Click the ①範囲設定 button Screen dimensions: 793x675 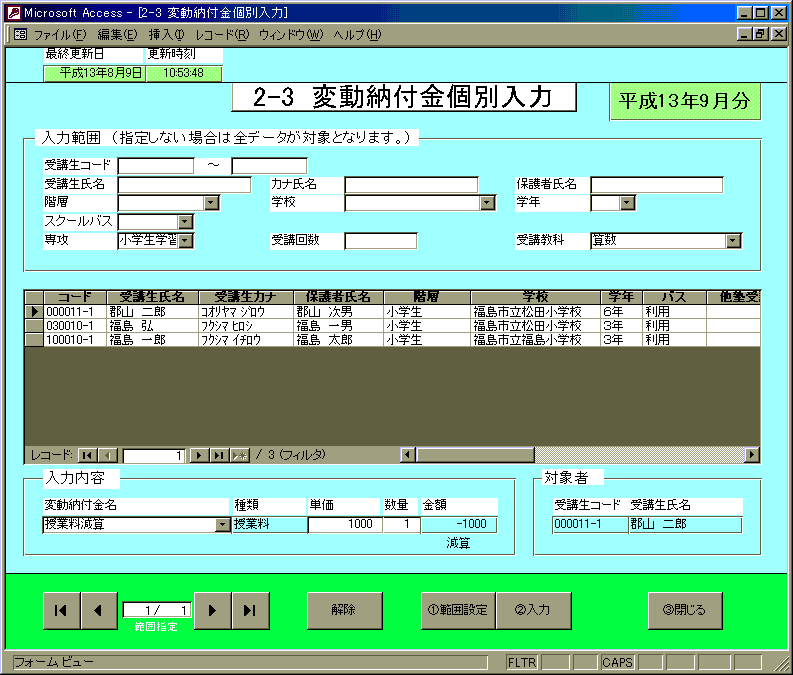point(458,610)
